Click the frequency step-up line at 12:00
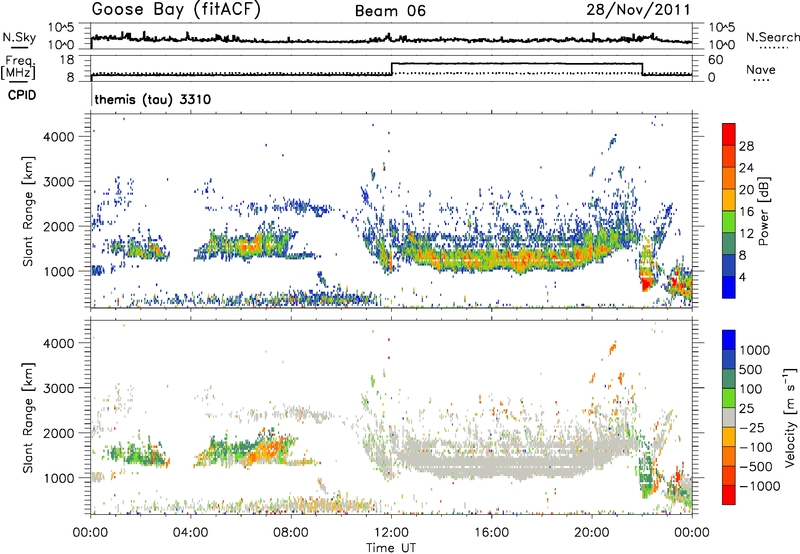800x554 pixels. [x=392, y=69]
